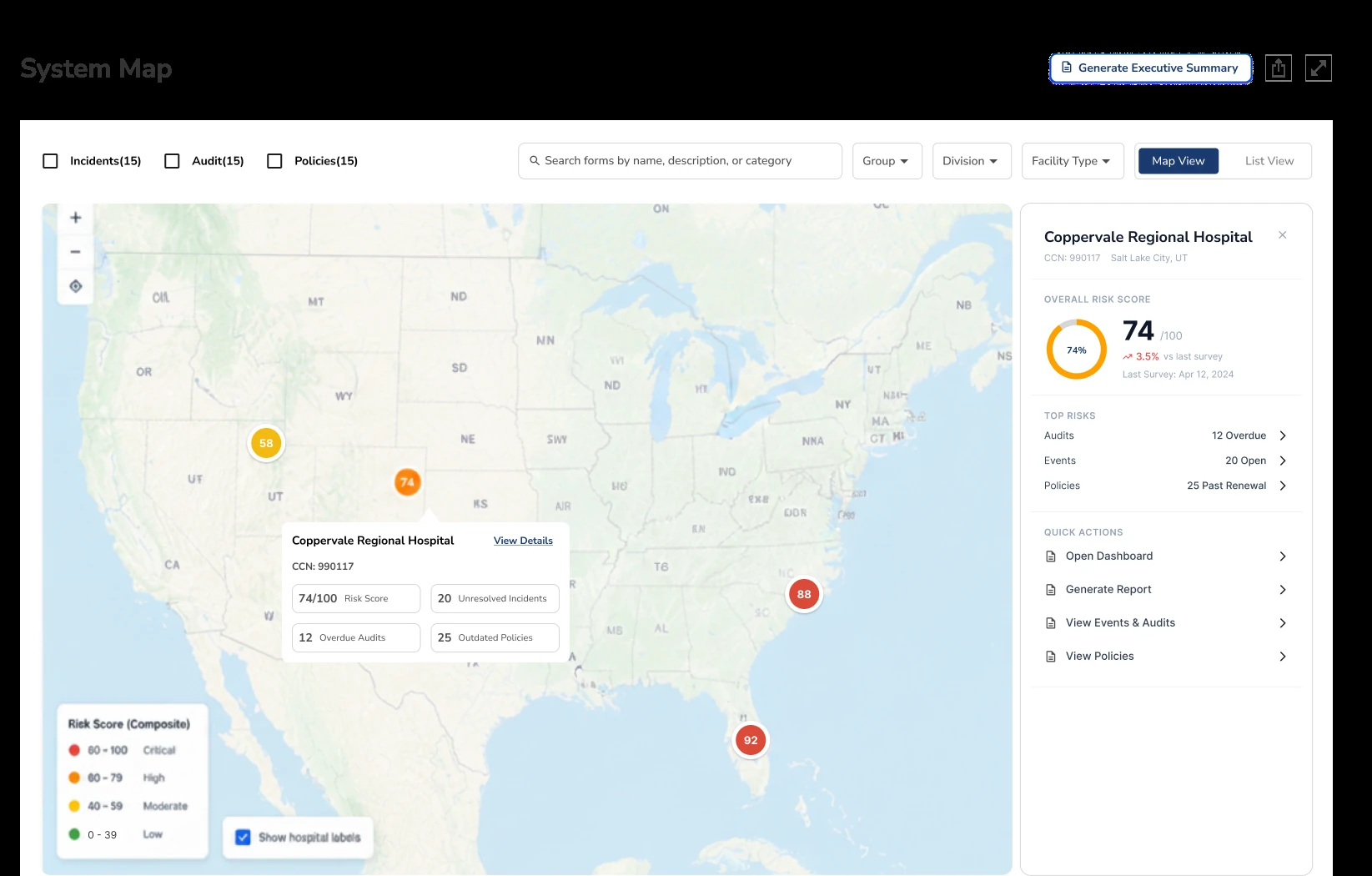
Task: Select the red 92 risk marker in Florida
Action: tap(751, 740)
